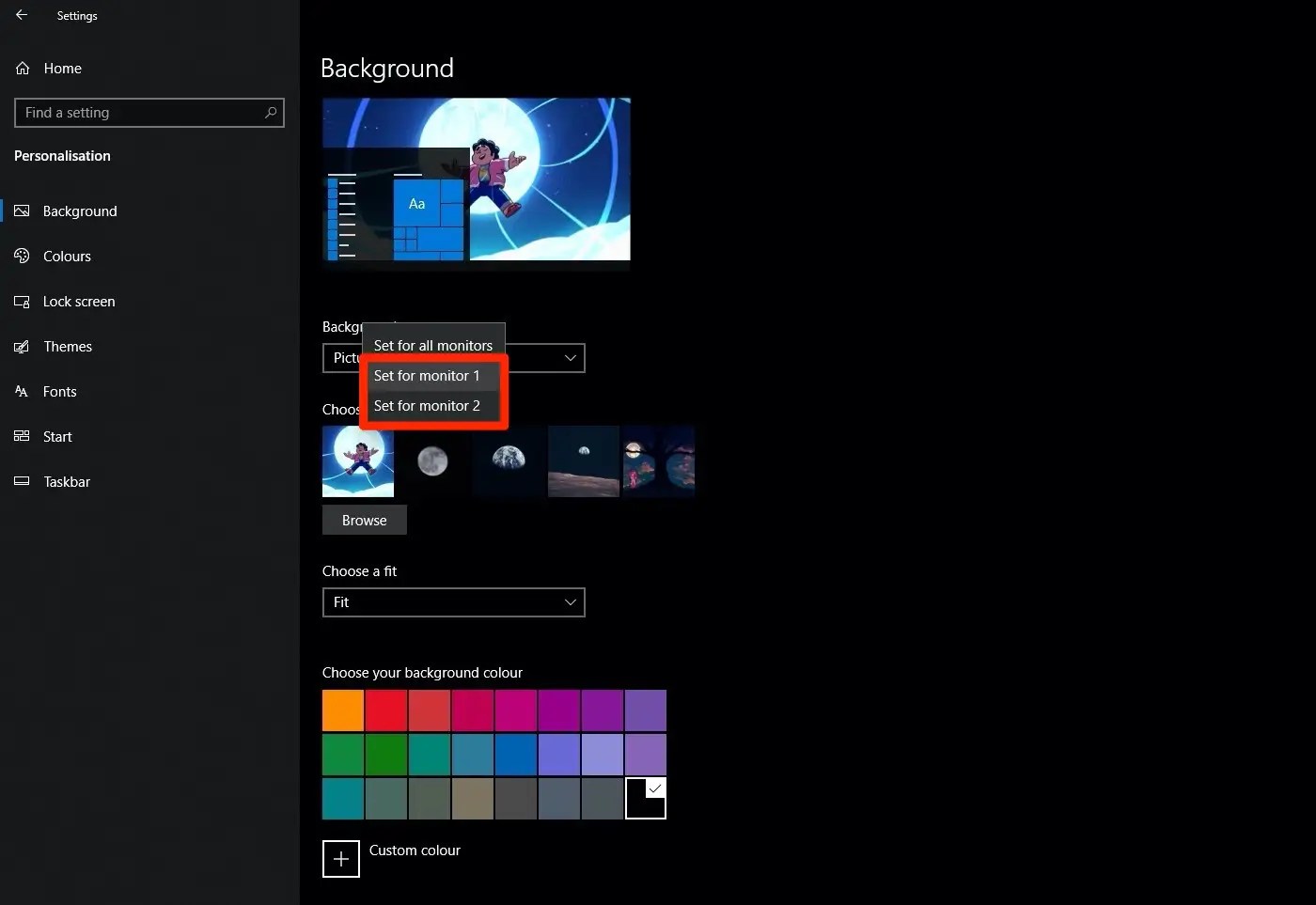Choose Set for all monitors
The width and height of the screenshot is (1316, 905).
click(x=432, y=345)
